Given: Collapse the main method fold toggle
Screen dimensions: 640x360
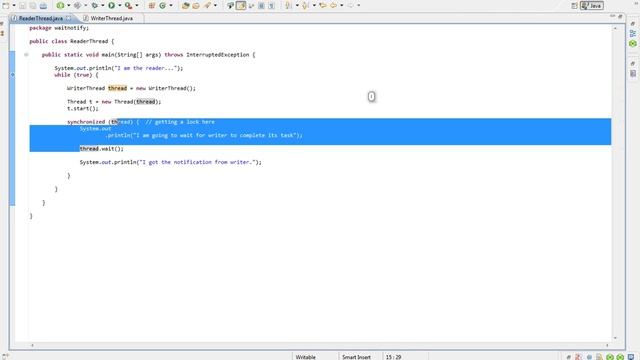Looking at the screenshot, I should pos(26,55).
